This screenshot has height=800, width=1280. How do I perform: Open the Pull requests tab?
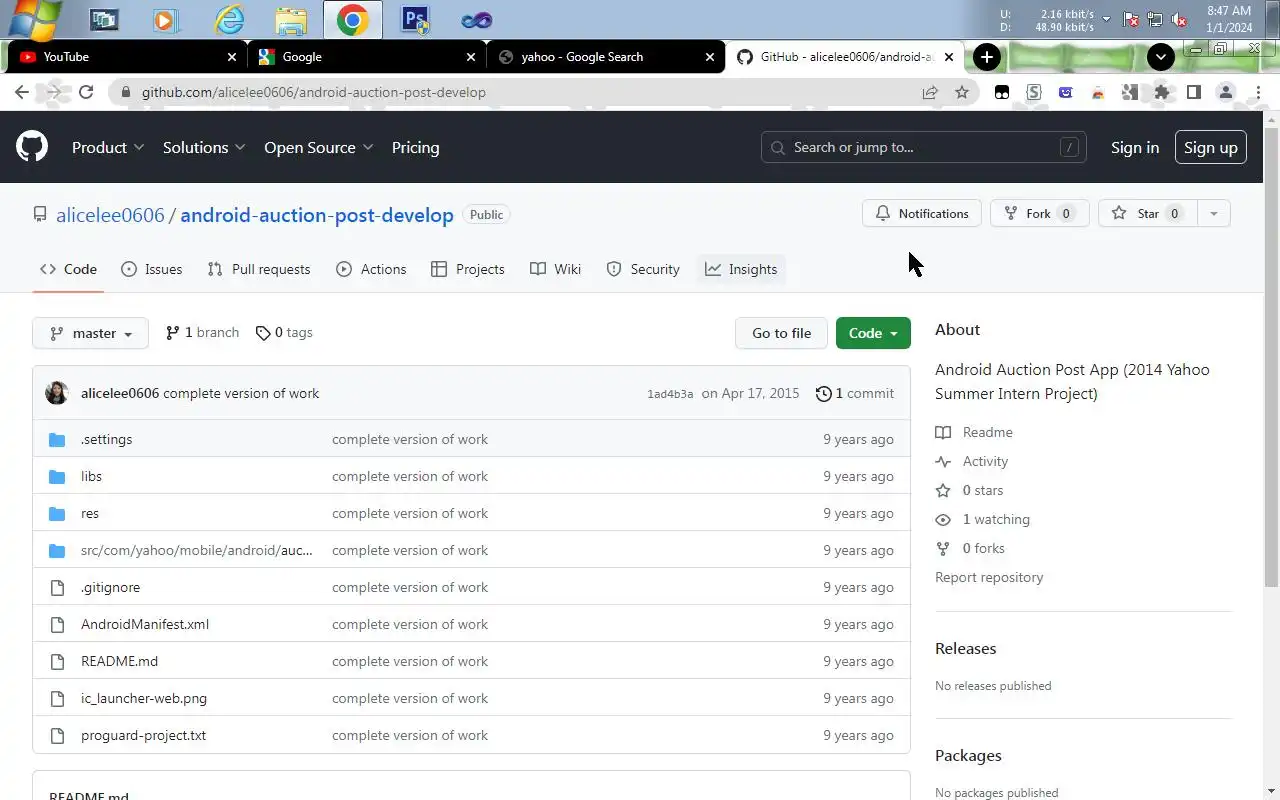(x=259, y=269)
